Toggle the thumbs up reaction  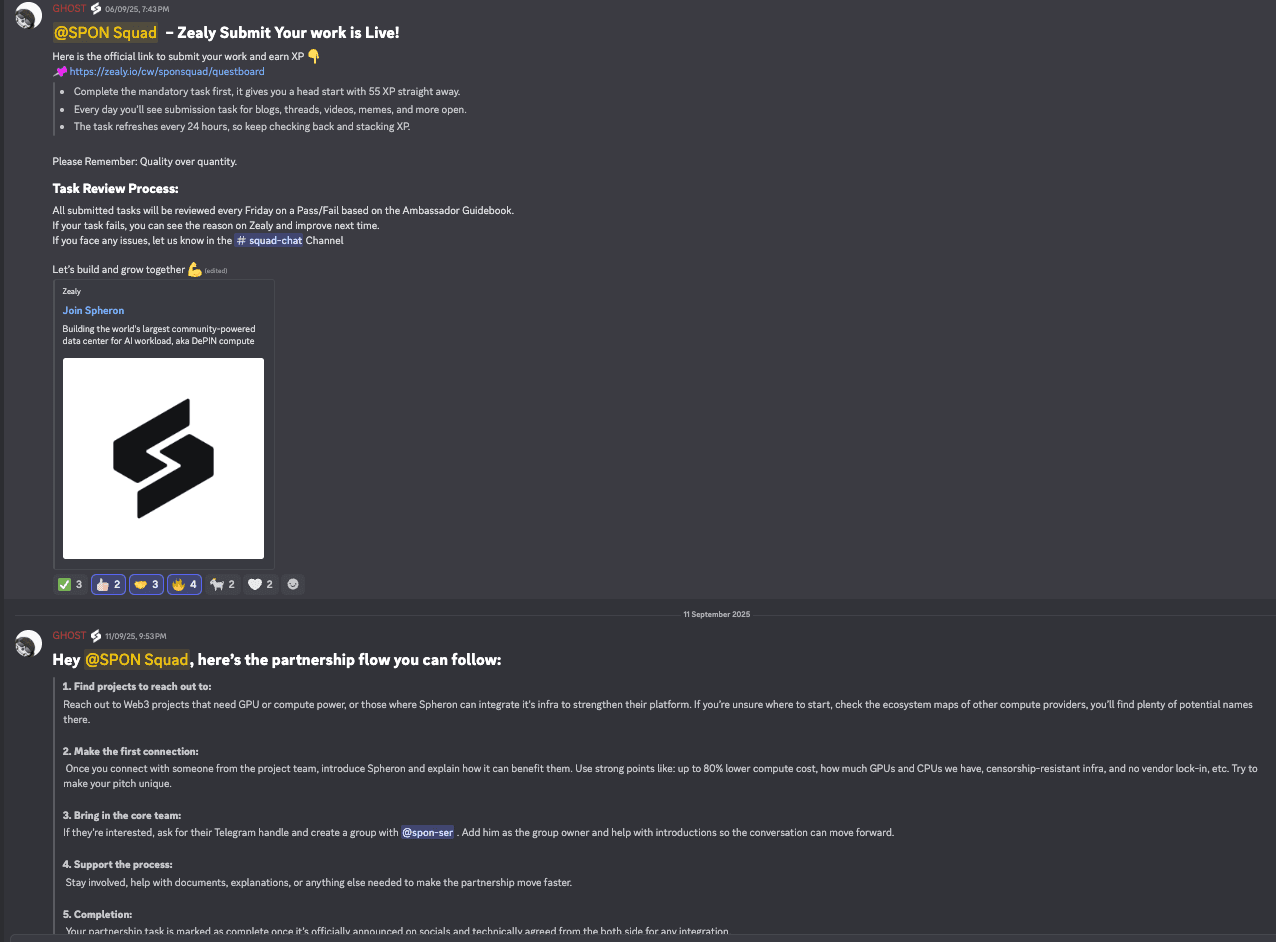click(x=108, y=584)
